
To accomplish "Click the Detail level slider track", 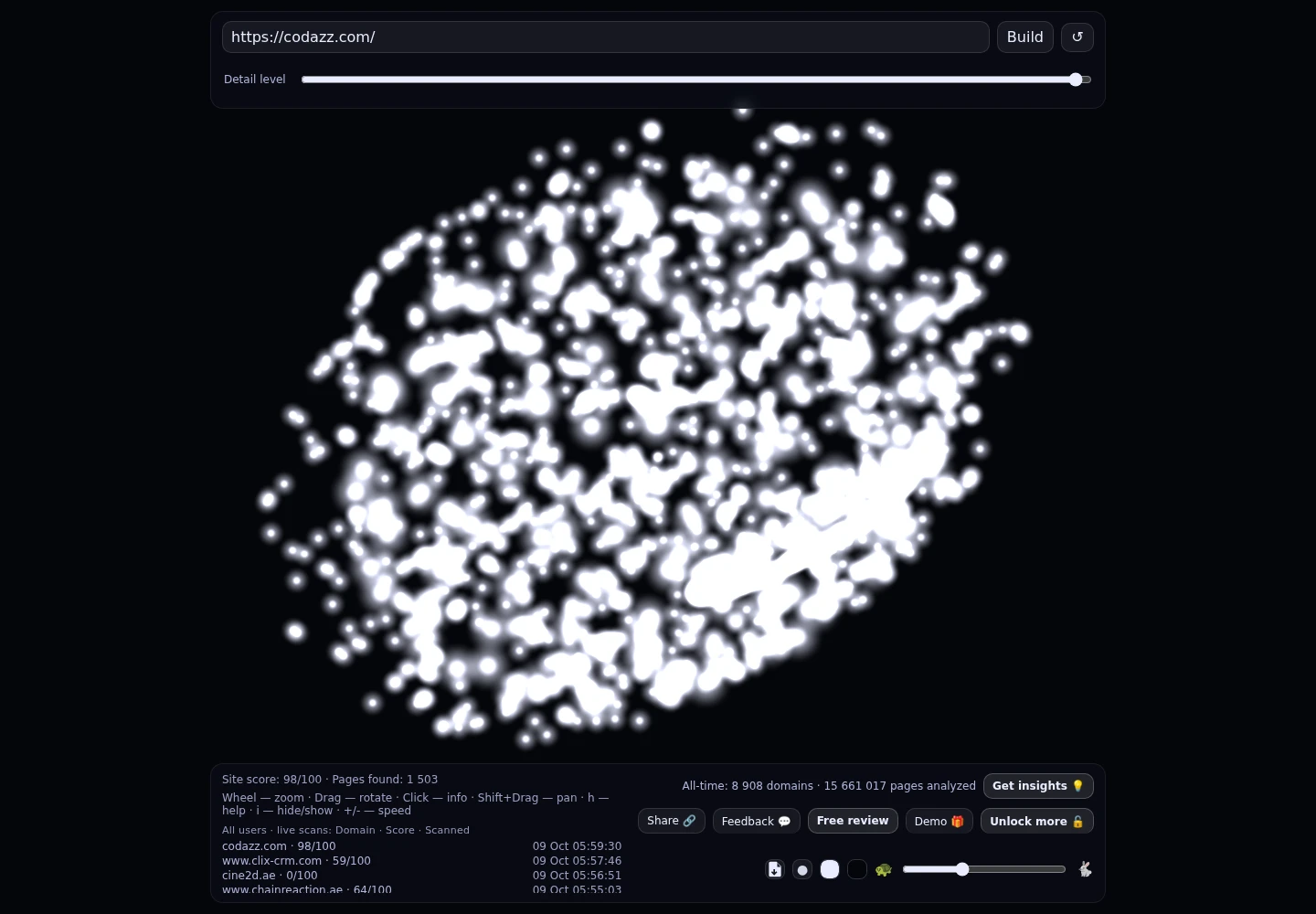I will (x=696, y=80).
